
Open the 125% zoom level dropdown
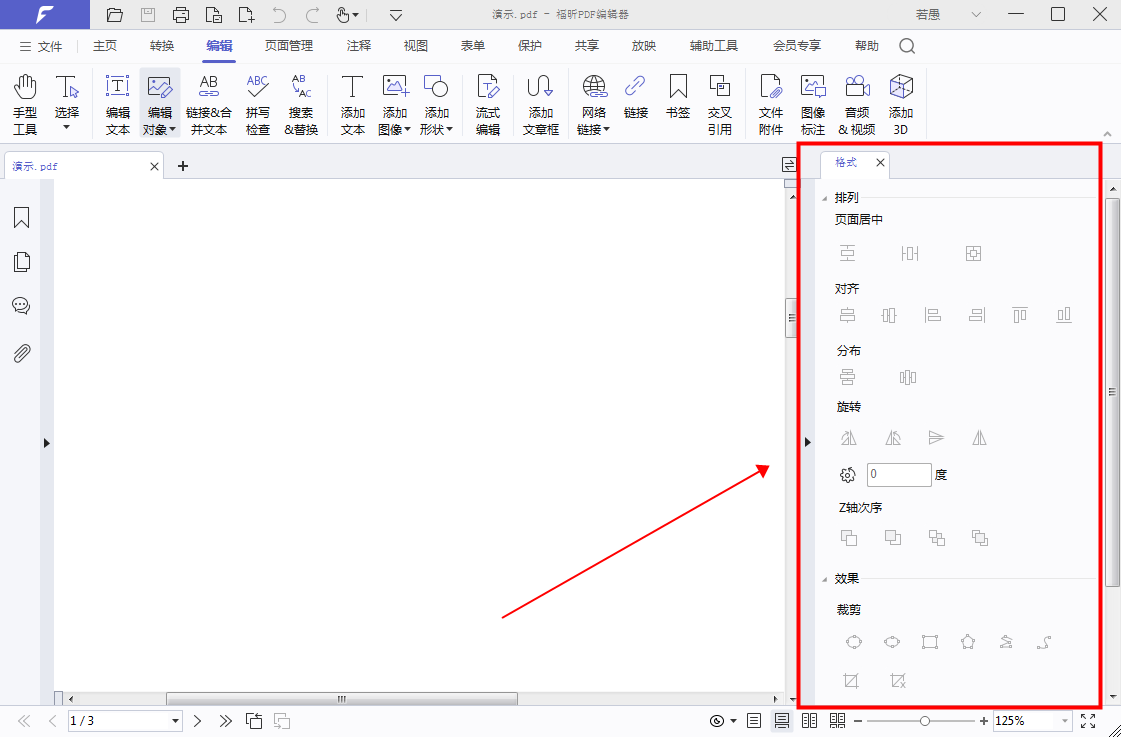[x=1065, y=721]
